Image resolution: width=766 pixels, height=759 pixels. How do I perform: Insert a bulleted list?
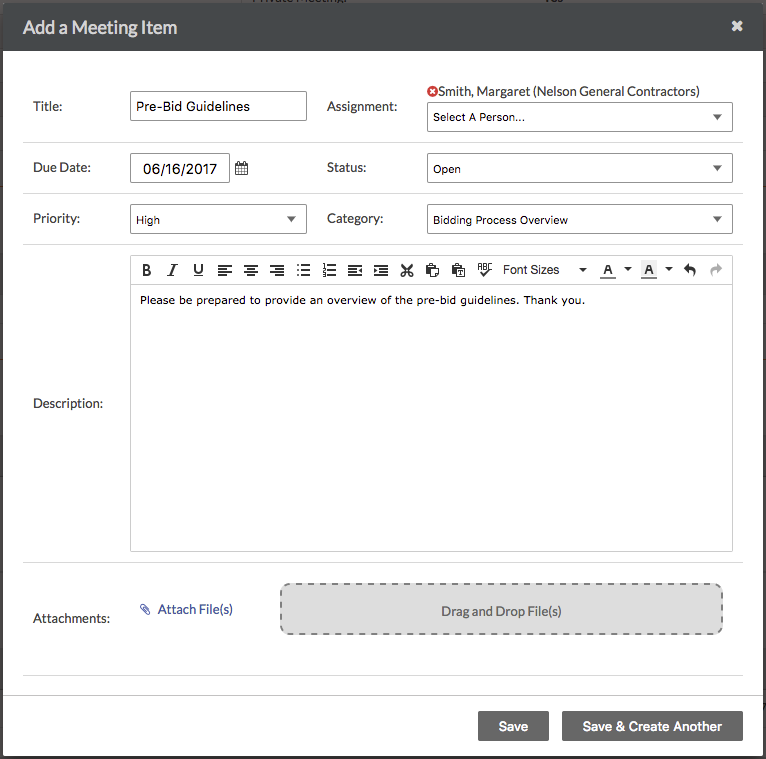[304, 270]
